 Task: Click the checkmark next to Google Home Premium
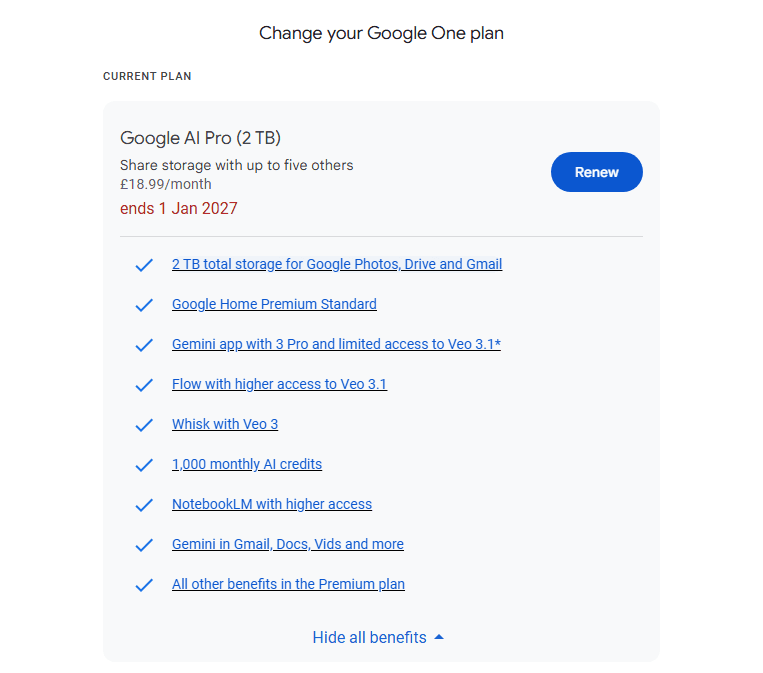click(144, 305)
